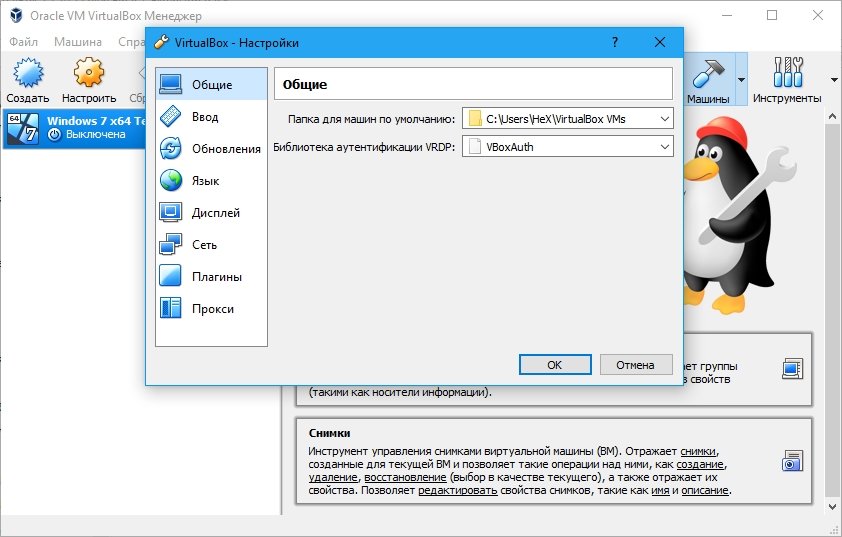
Task: Open the Файл menu
Action: 24,42
